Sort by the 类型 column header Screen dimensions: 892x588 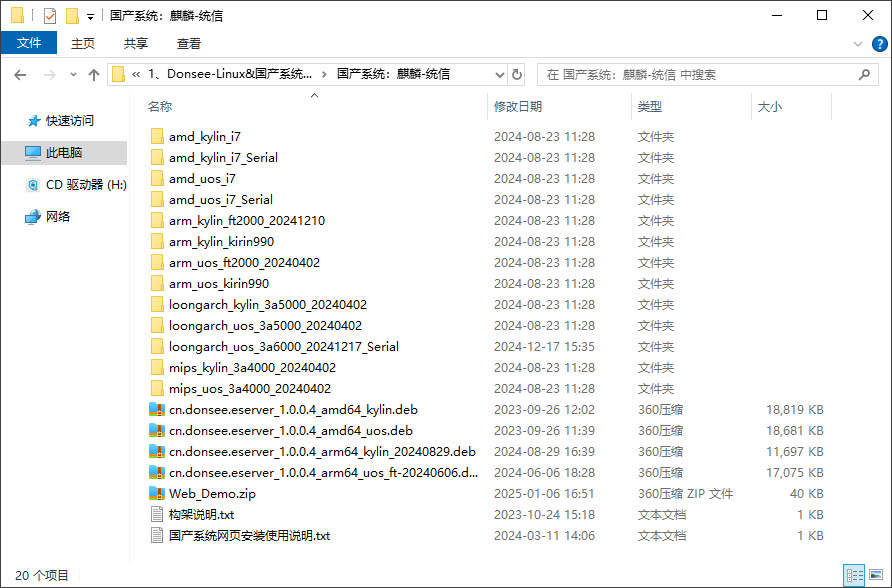[x=650, y=106]
